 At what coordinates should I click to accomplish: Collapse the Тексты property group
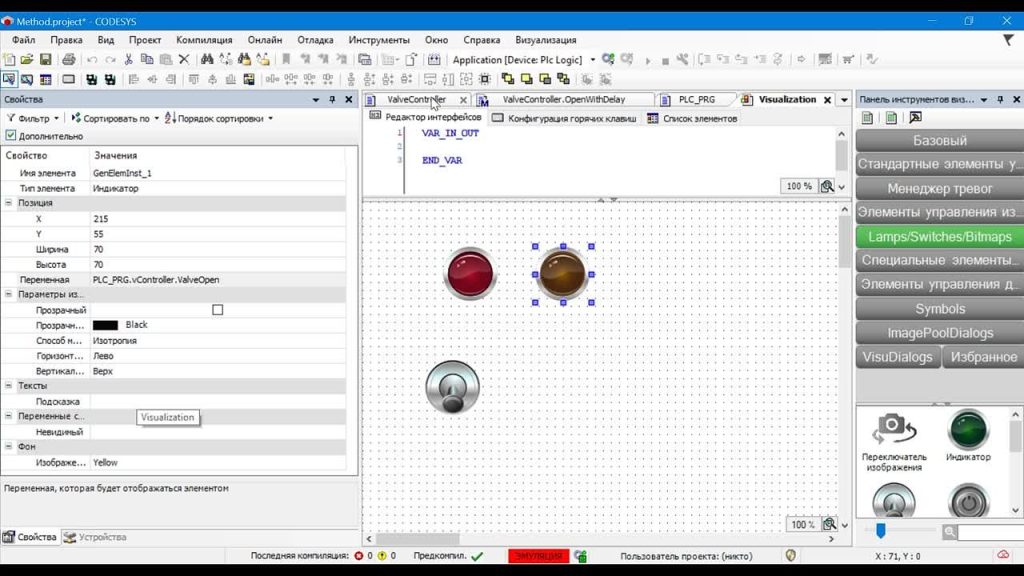8,386
